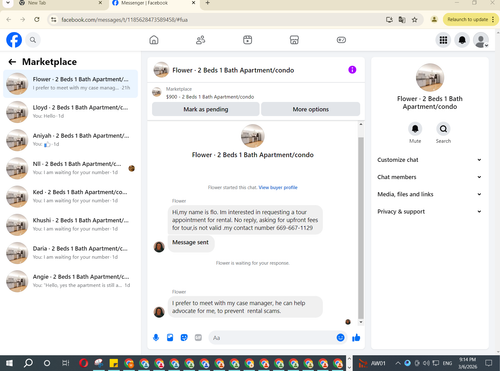Click the $900 listing thumbnail in header

click(157, 92)
